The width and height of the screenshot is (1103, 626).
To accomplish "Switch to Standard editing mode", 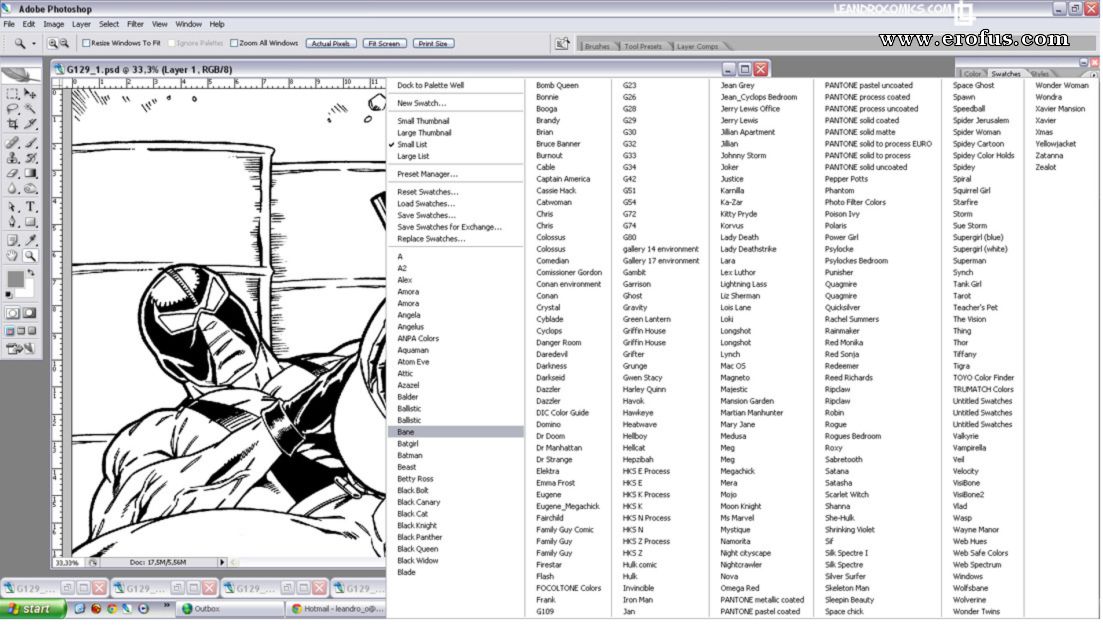I will [13, 313].
